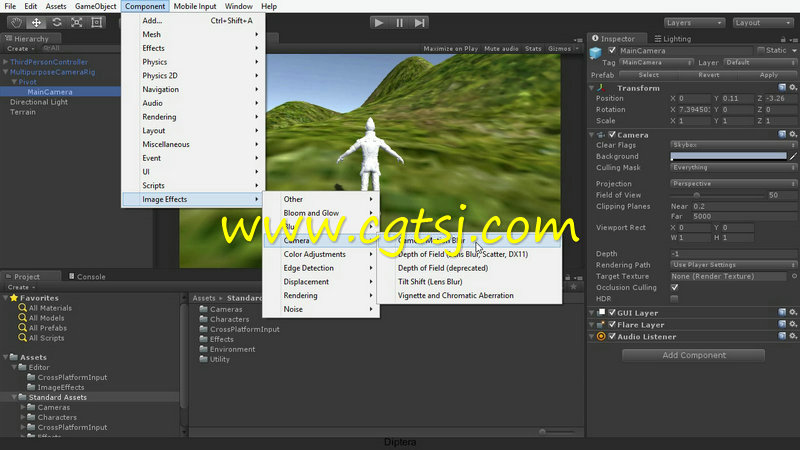
Task: Open Camera component help icon
Action: tap(782, 134)
